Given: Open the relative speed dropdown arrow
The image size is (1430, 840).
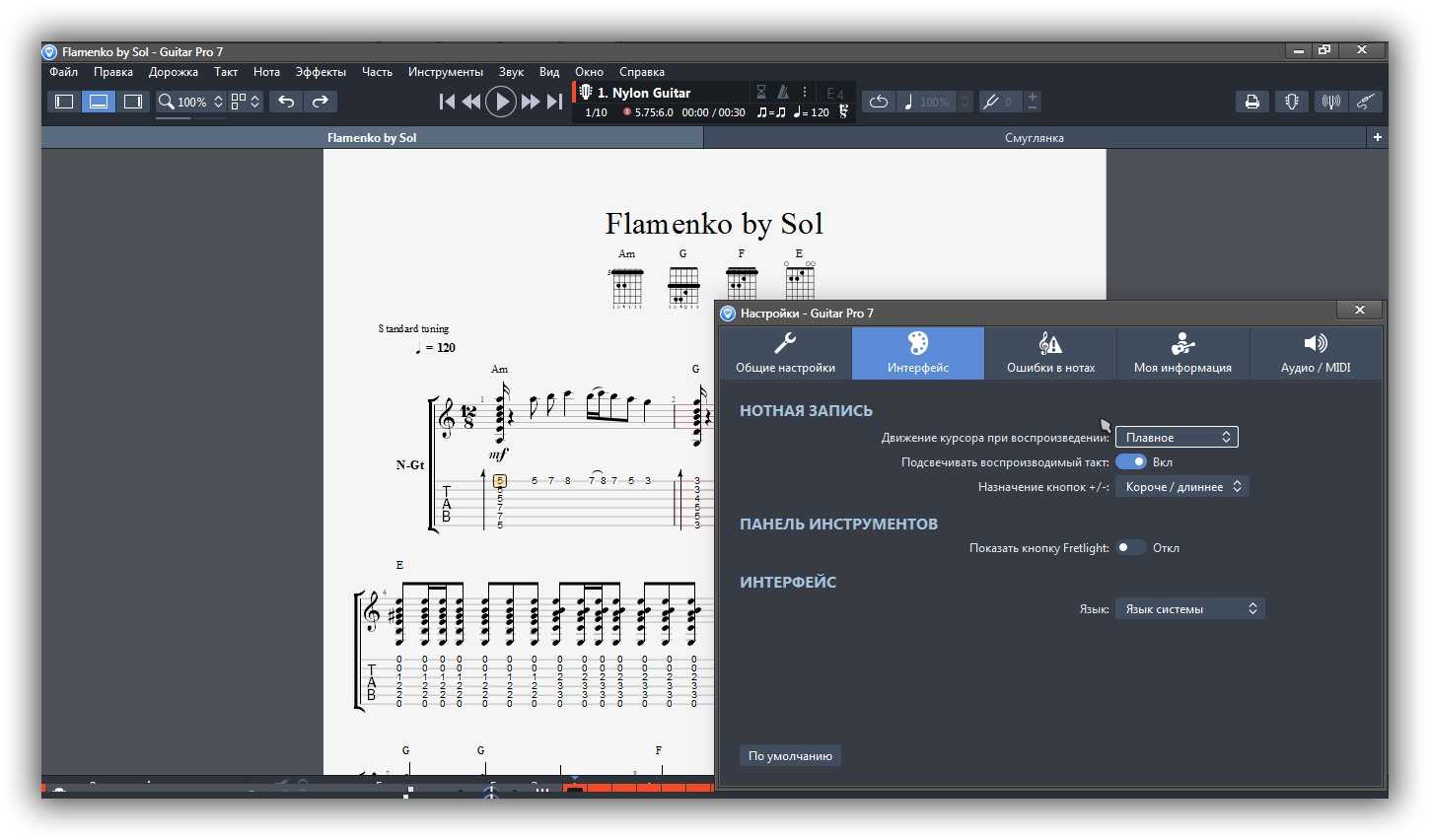Looking at the screenshot, I should coord(965,102).
